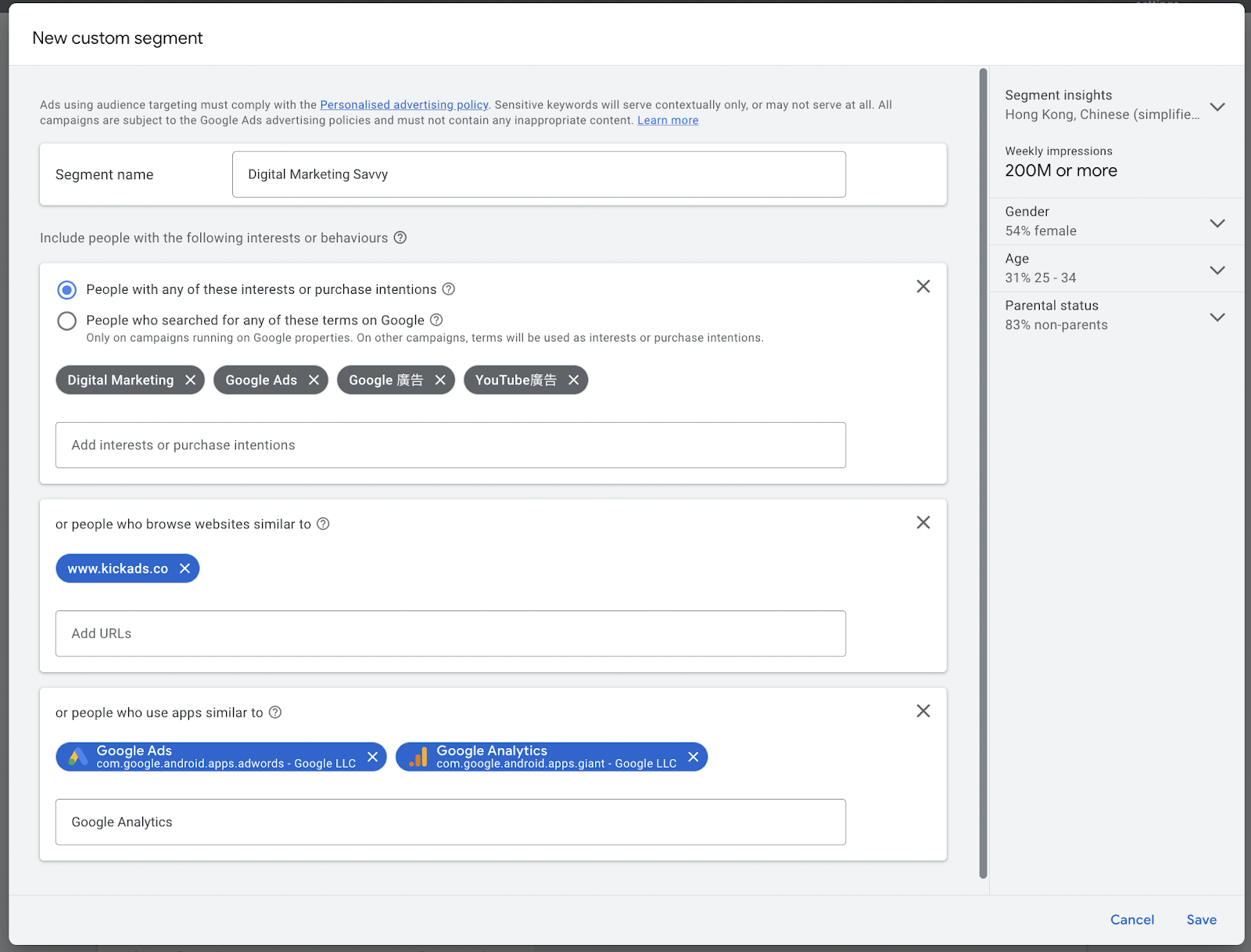1251x952 pixels.
Task: Click the 83% non-parents value
Action: tap(1056, 324)
